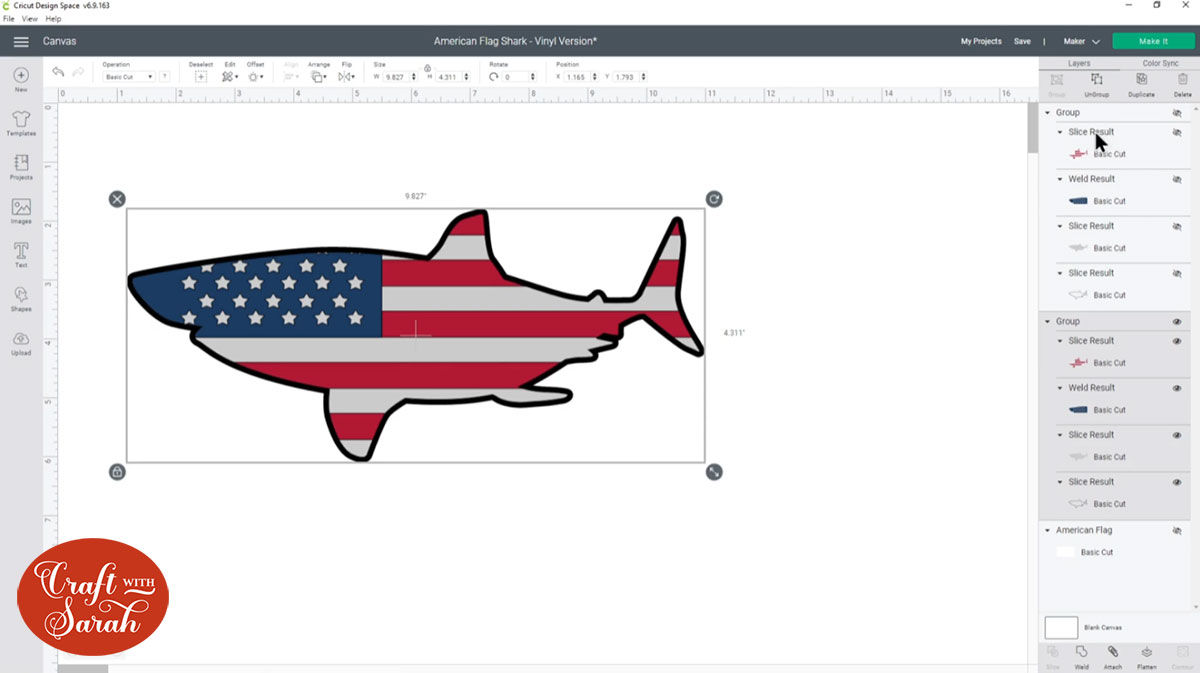Click the Rotate angle input field
This screenshot has width=1200, height=673.
(520, 77)
